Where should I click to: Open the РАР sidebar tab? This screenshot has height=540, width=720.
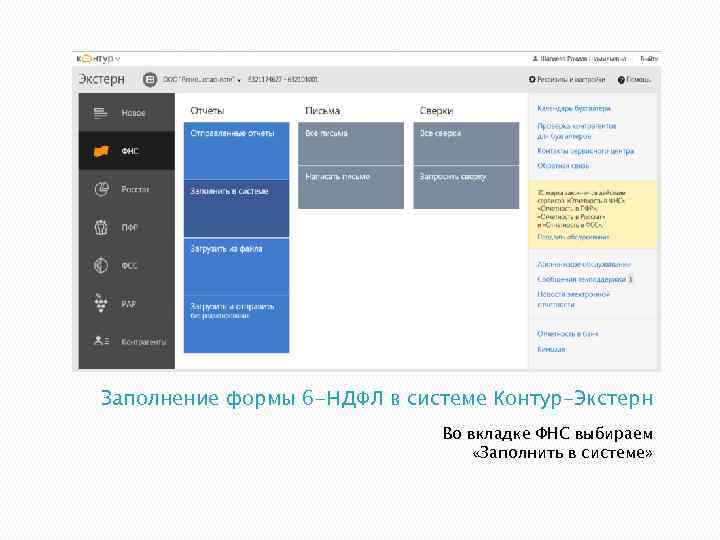pos(127,303)
